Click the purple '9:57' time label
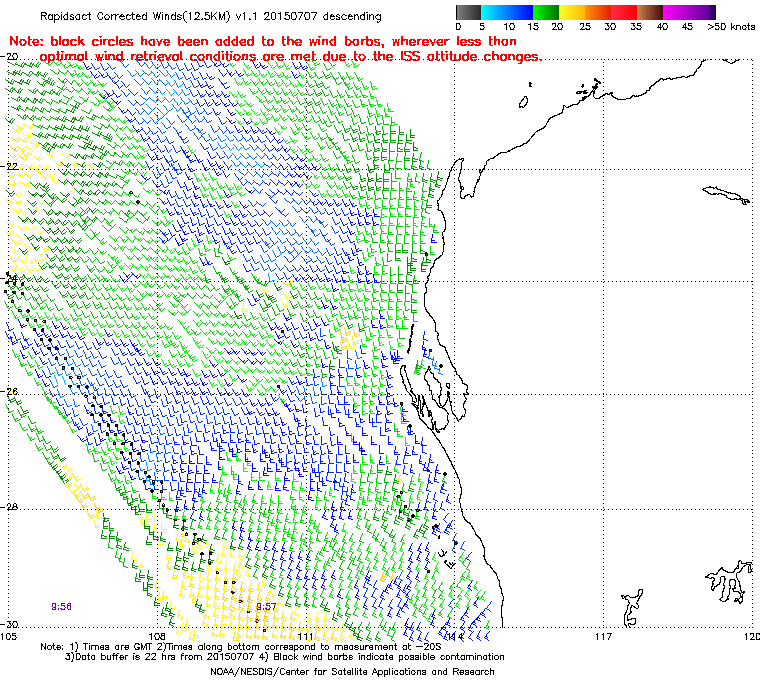 pyautogui.click(x=266, y=607)
